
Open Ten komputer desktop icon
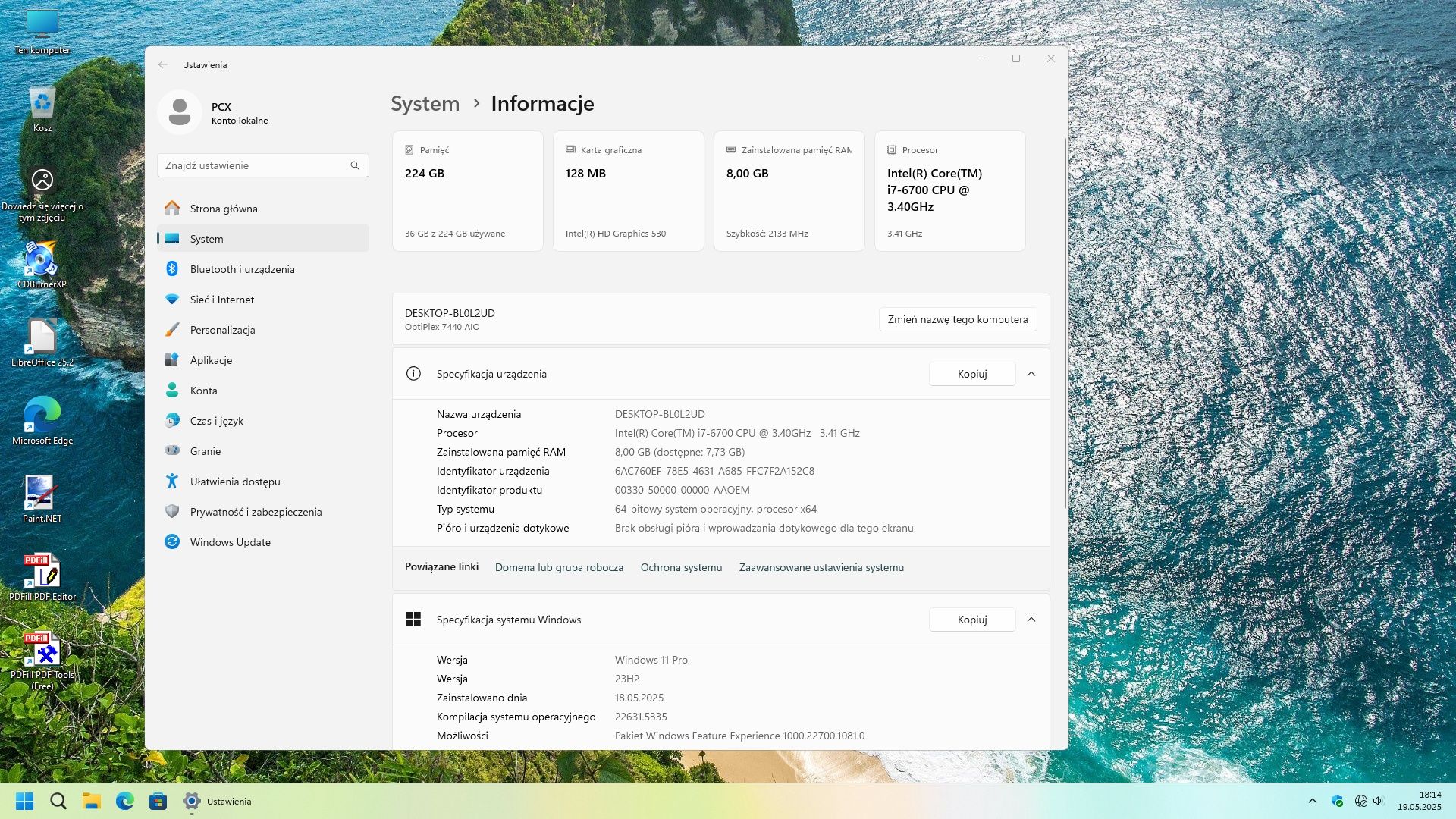(42, 32)
